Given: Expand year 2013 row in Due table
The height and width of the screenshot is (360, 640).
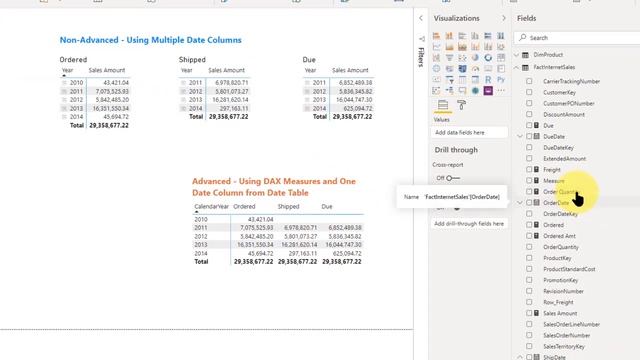Looking at the screenshot, I should 307,100.
